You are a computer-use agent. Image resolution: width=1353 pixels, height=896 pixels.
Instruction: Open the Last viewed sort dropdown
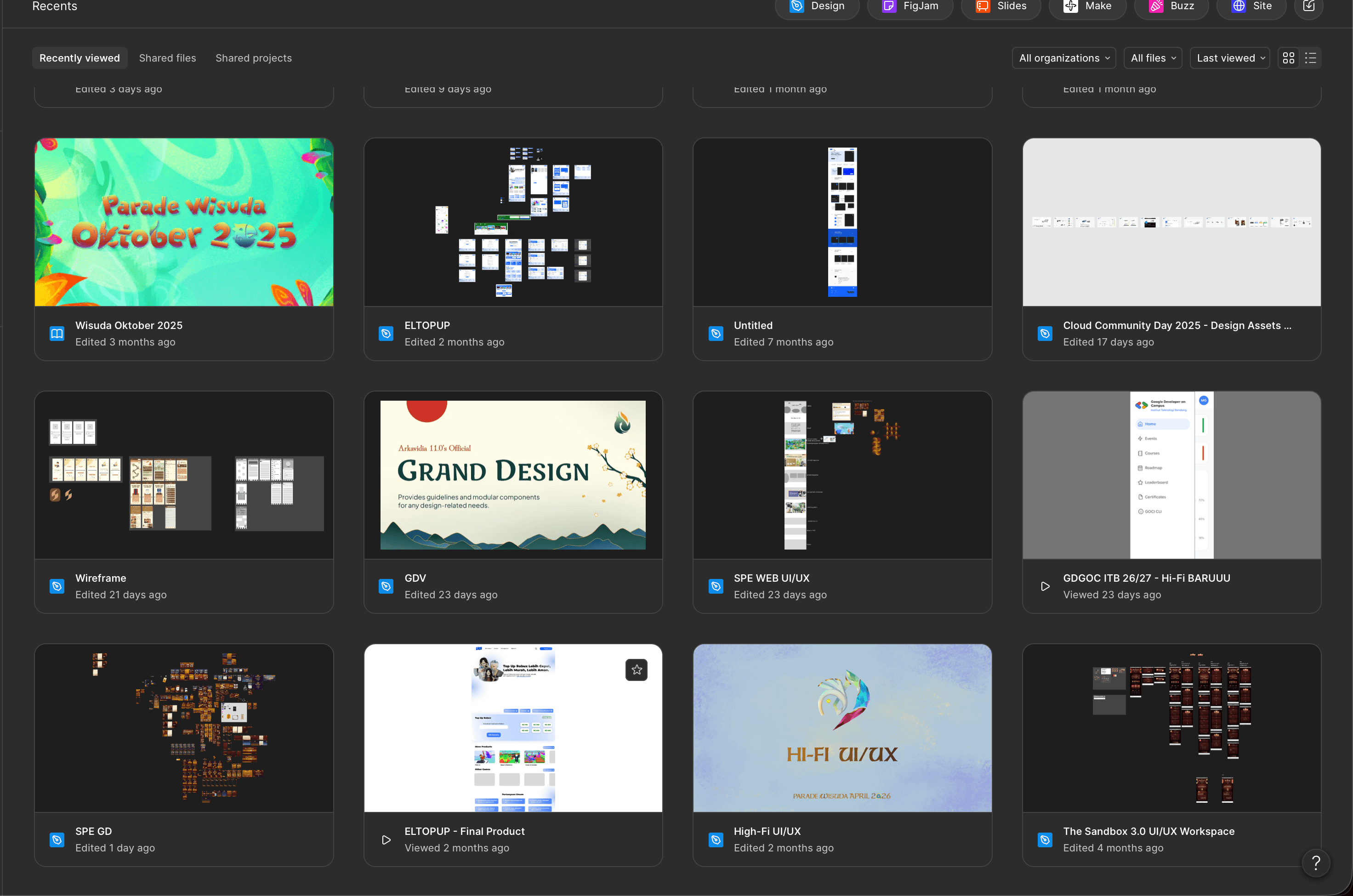click(1229, 58)
